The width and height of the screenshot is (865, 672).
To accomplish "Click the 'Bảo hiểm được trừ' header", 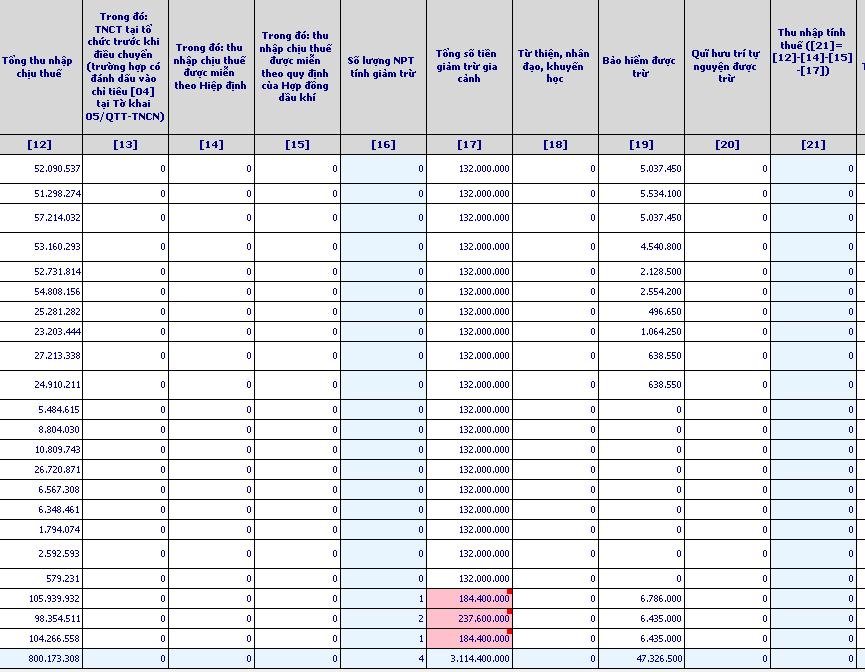I will (641, 66).
